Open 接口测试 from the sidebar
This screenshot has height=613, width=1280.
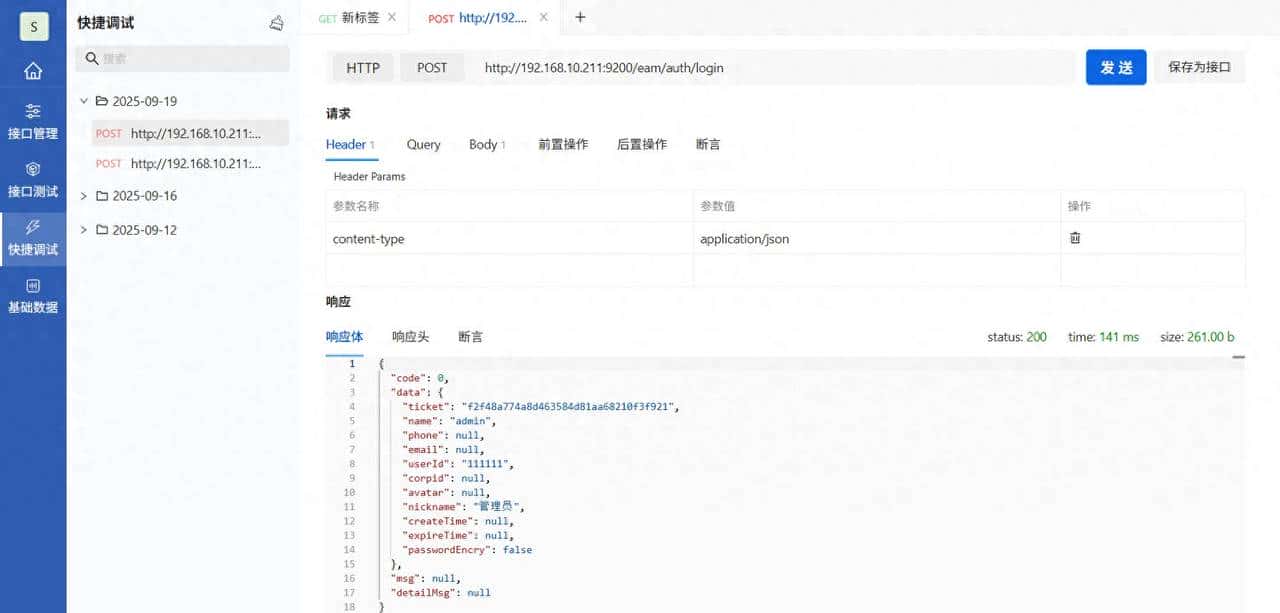tap(33, 180)
